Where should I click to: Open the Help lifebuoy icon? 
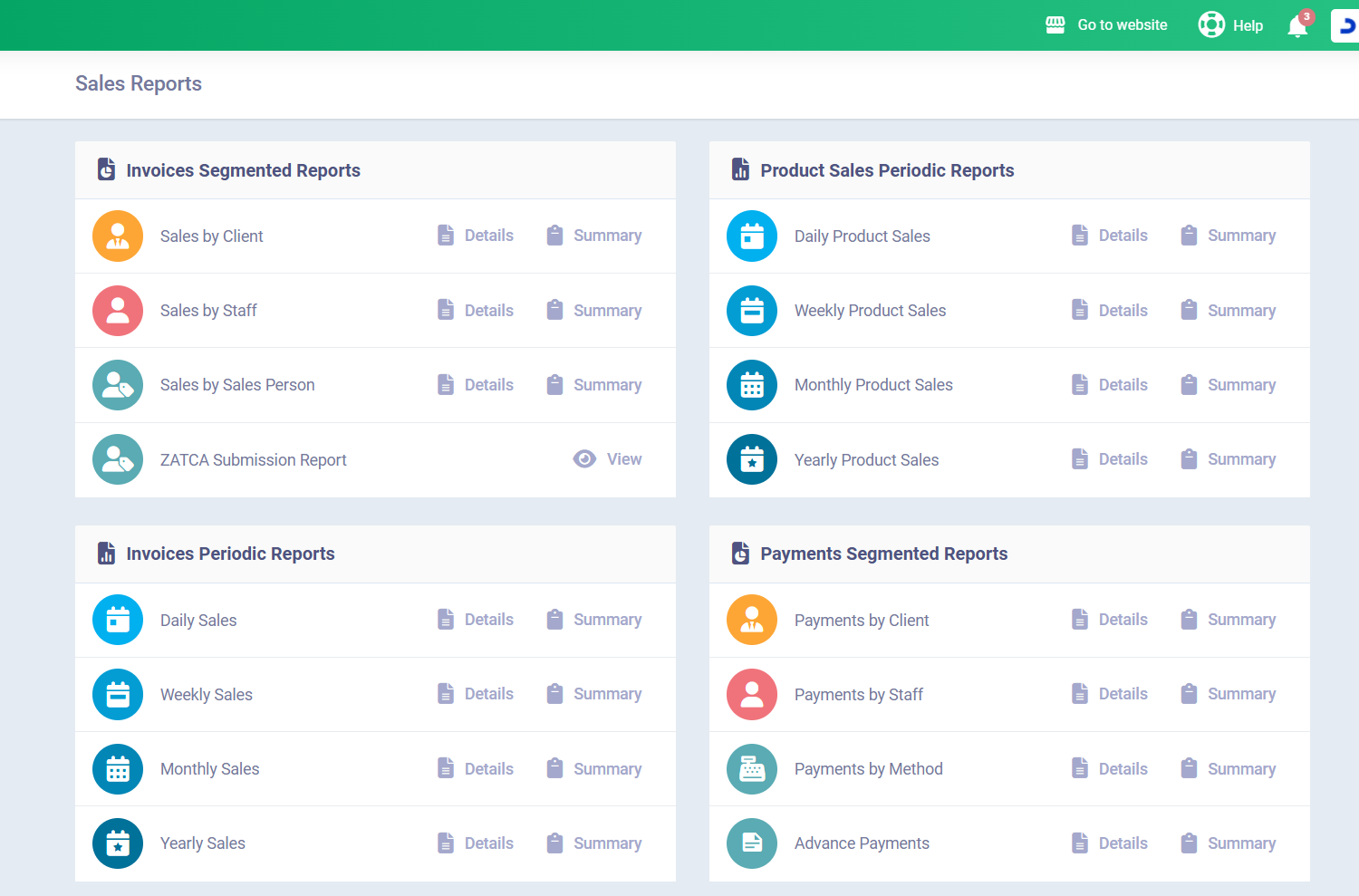[1211, 24]
